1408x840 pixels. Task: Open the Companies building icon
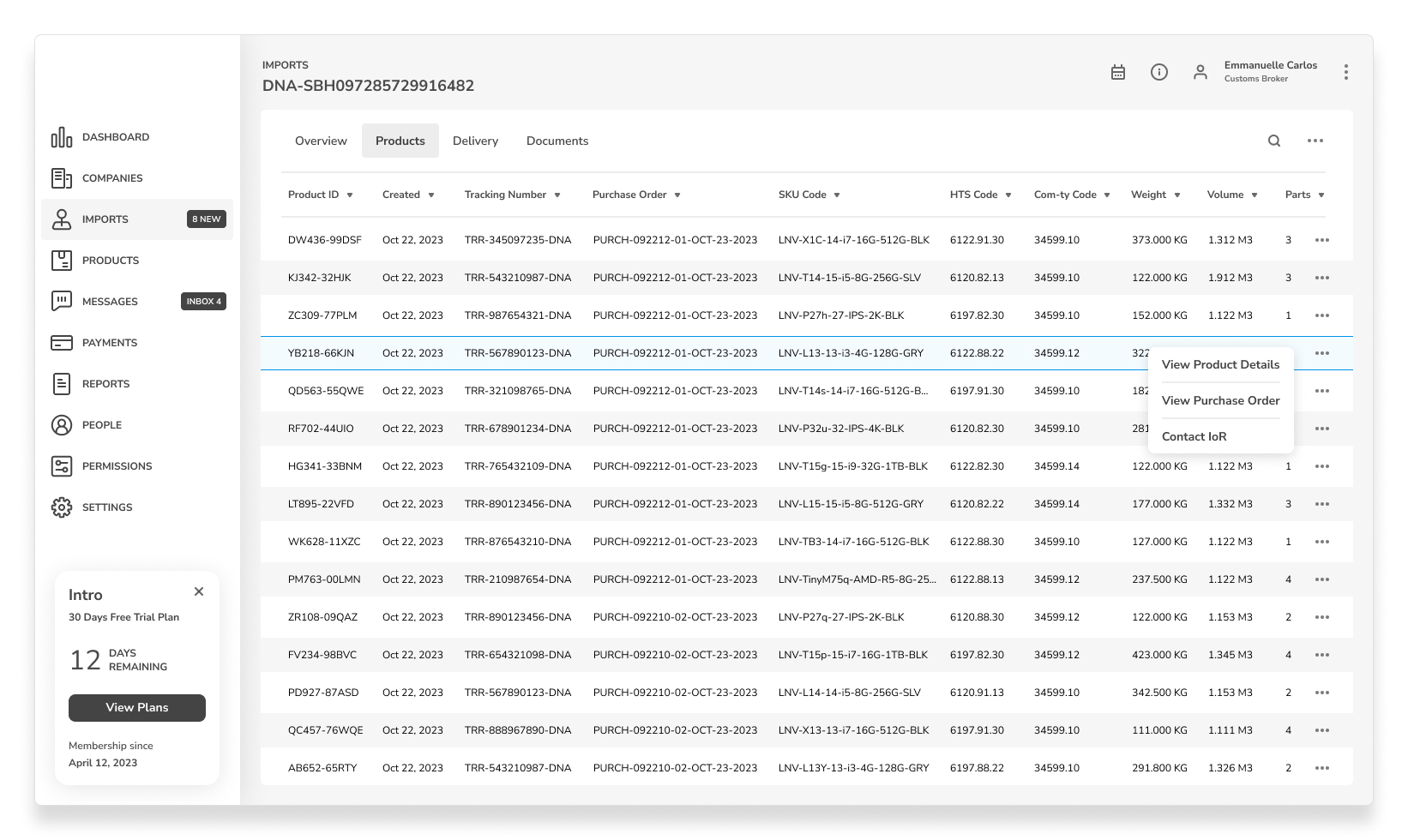[x=62, y=178]
